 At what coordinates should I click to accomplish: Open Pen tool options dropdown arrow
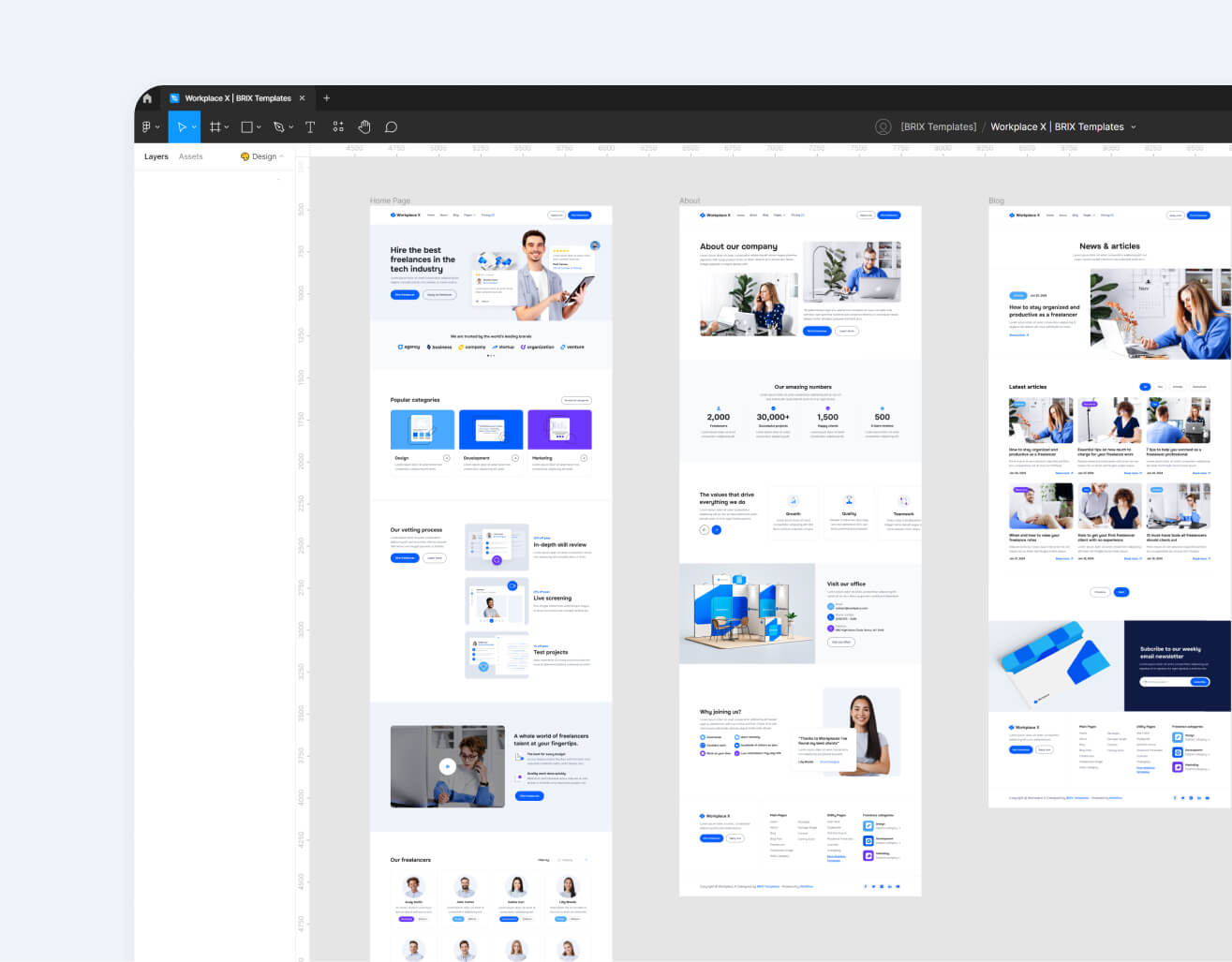[x=290, y=127]
